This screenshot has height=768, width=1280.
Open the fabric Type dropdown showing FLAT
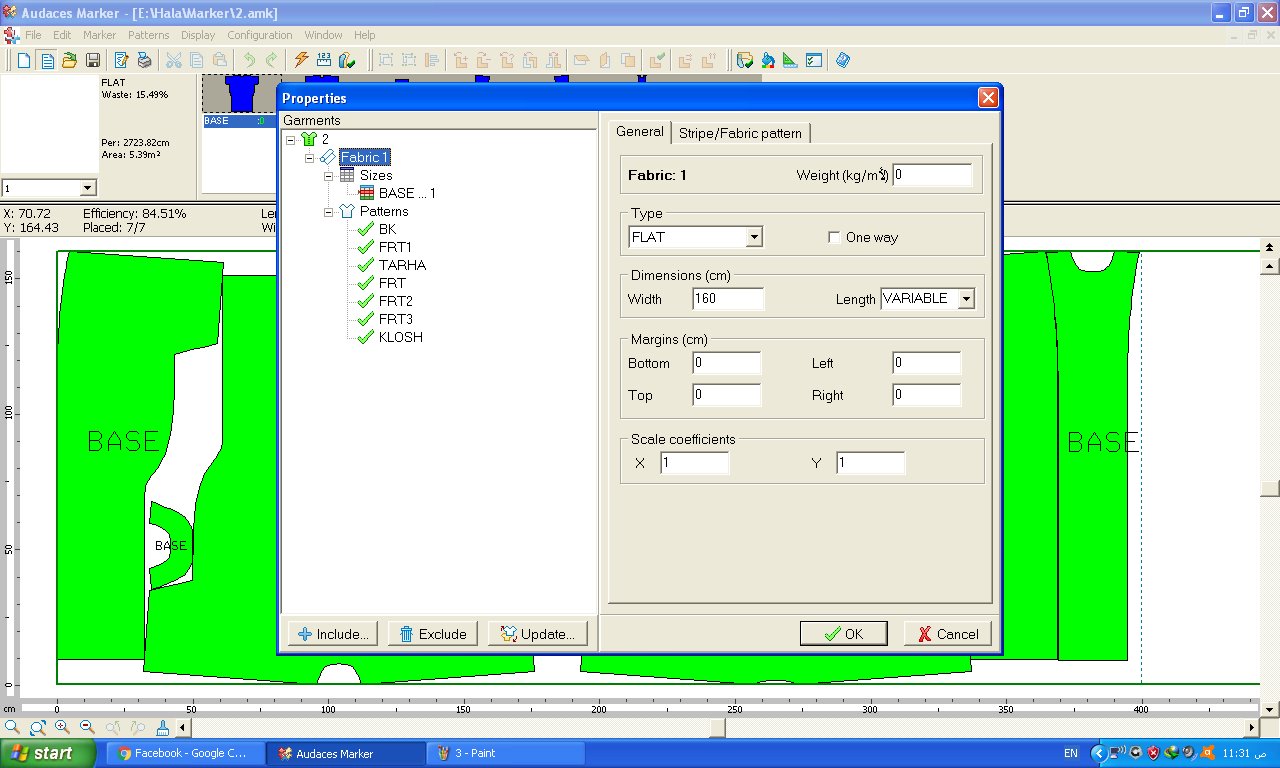[x=755, y=237]
